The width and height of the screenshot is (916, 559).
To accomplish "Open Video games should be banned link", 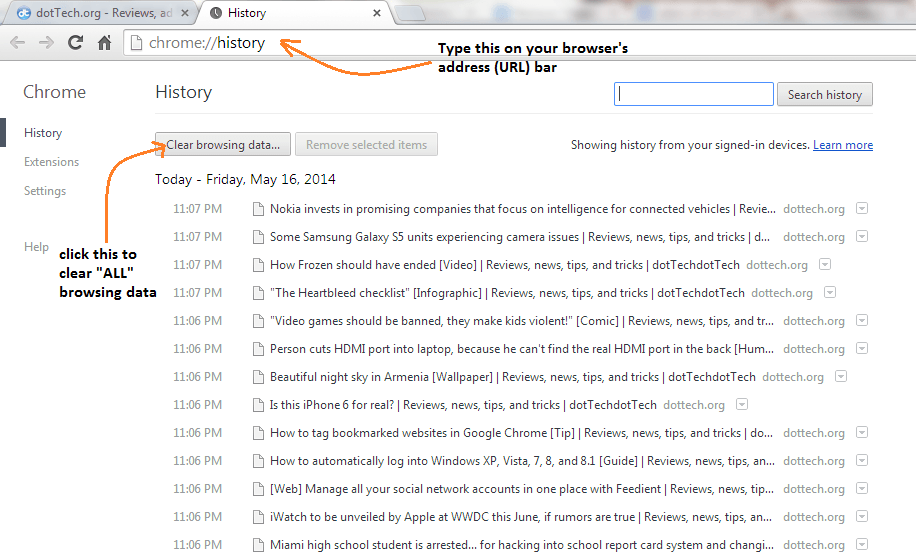I will 522,321.
